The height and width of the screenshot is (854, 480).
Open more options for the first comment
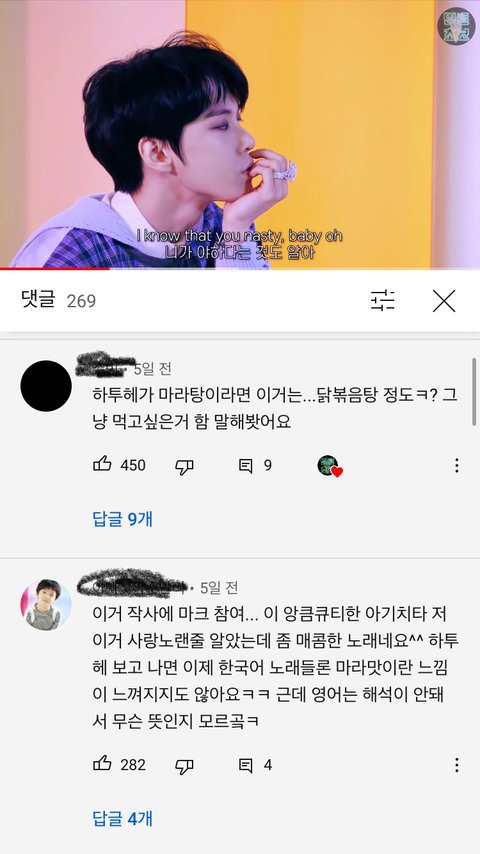coord(457,465)
